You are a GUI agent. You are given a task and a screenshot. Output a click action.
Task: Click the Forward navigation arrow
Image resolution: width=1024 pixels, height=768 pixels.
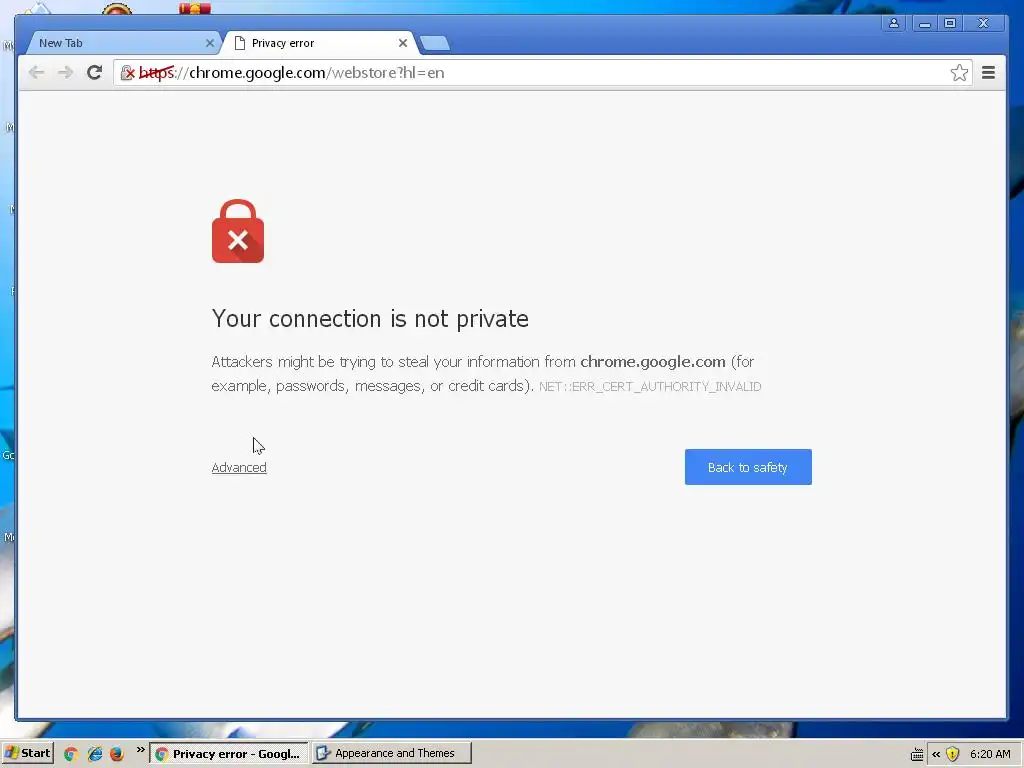[65, 72]
